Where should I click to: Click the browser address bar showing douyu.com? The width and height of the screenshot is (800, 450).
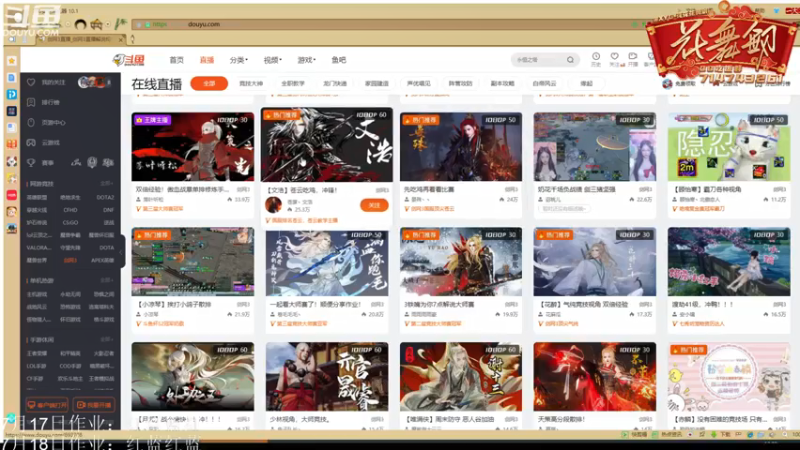pyautogui.click(x=383, y=24)
